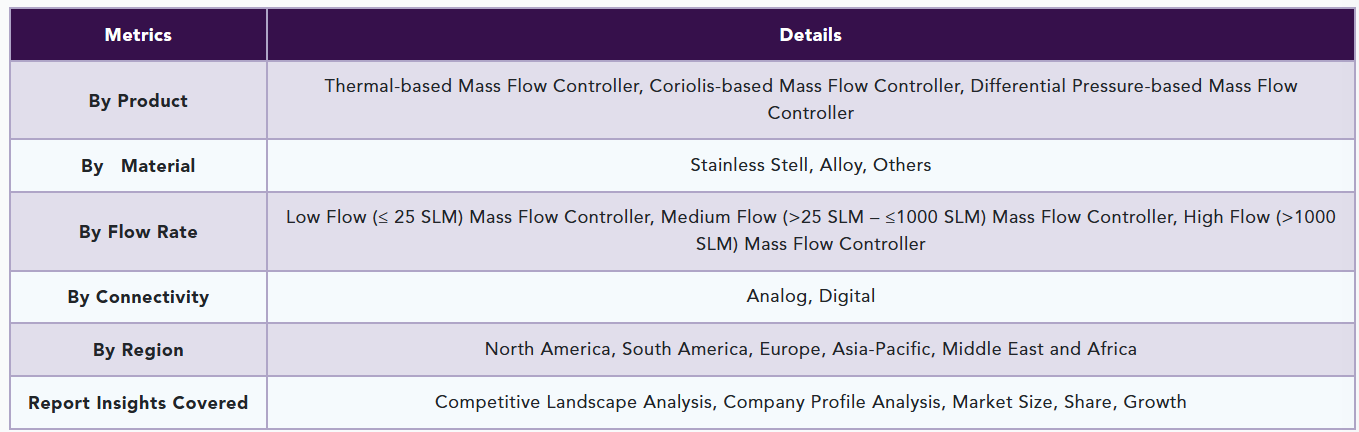Click the Middle East and Africa text

tap(1039, 349)
